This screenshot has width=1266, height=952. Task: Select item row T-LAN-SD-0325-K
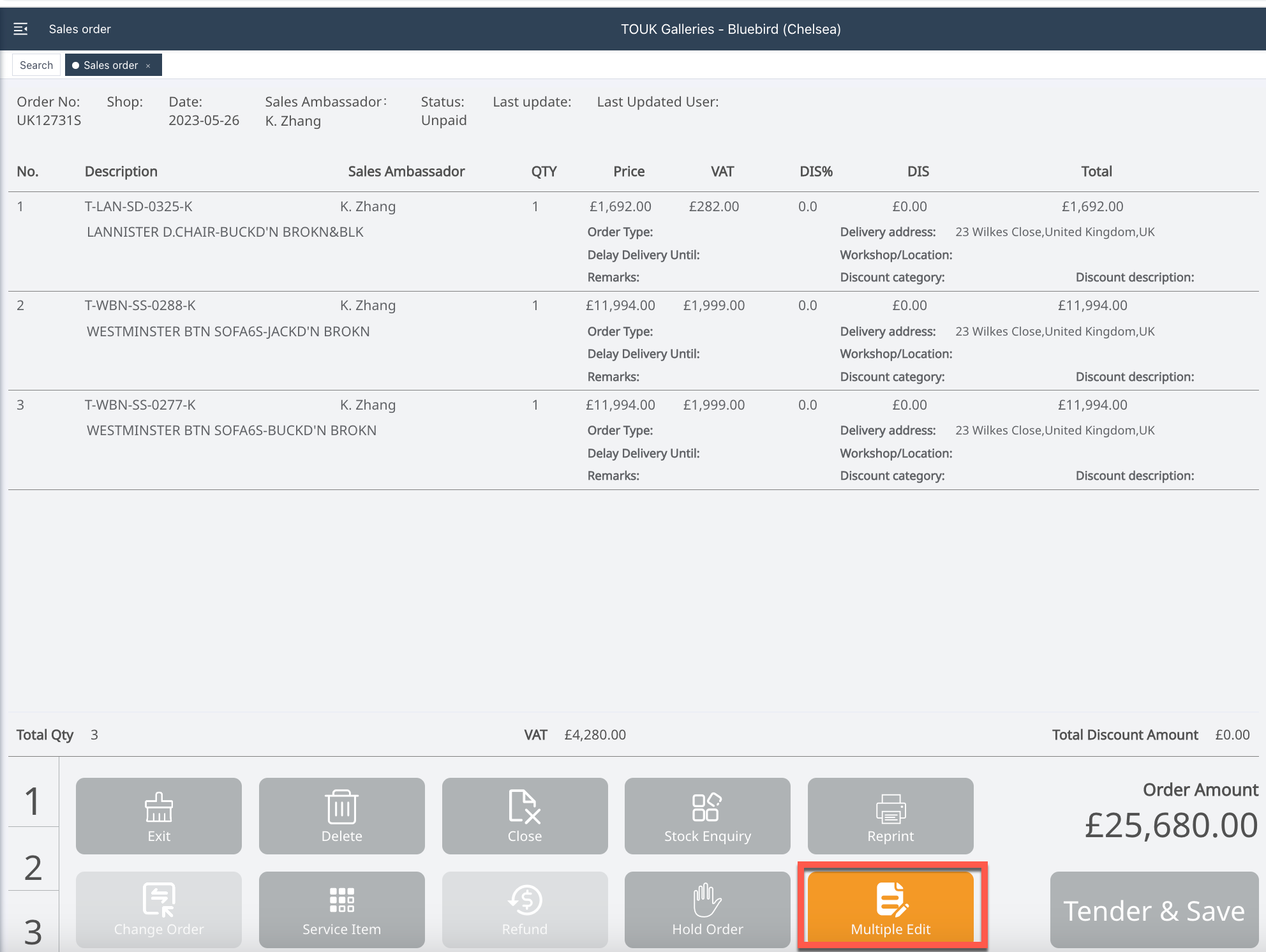click(138, 207)
